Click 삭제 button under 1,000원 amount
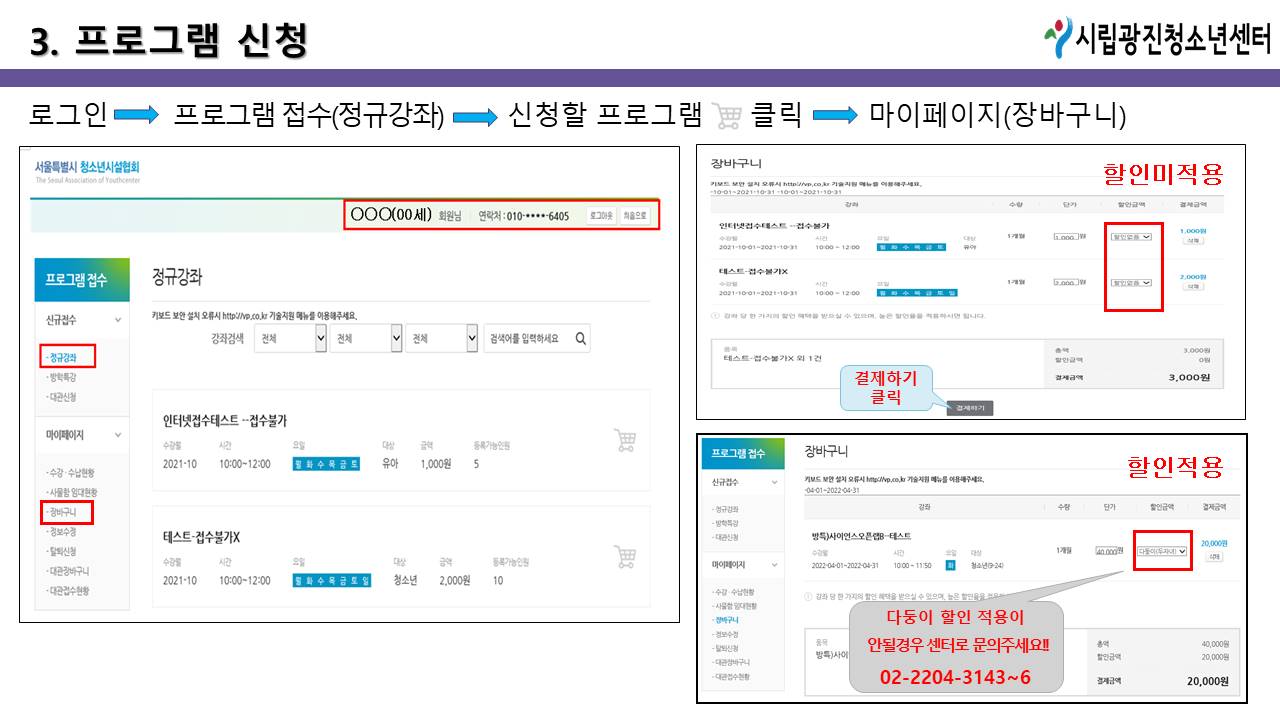 [x=1193, y=241]
